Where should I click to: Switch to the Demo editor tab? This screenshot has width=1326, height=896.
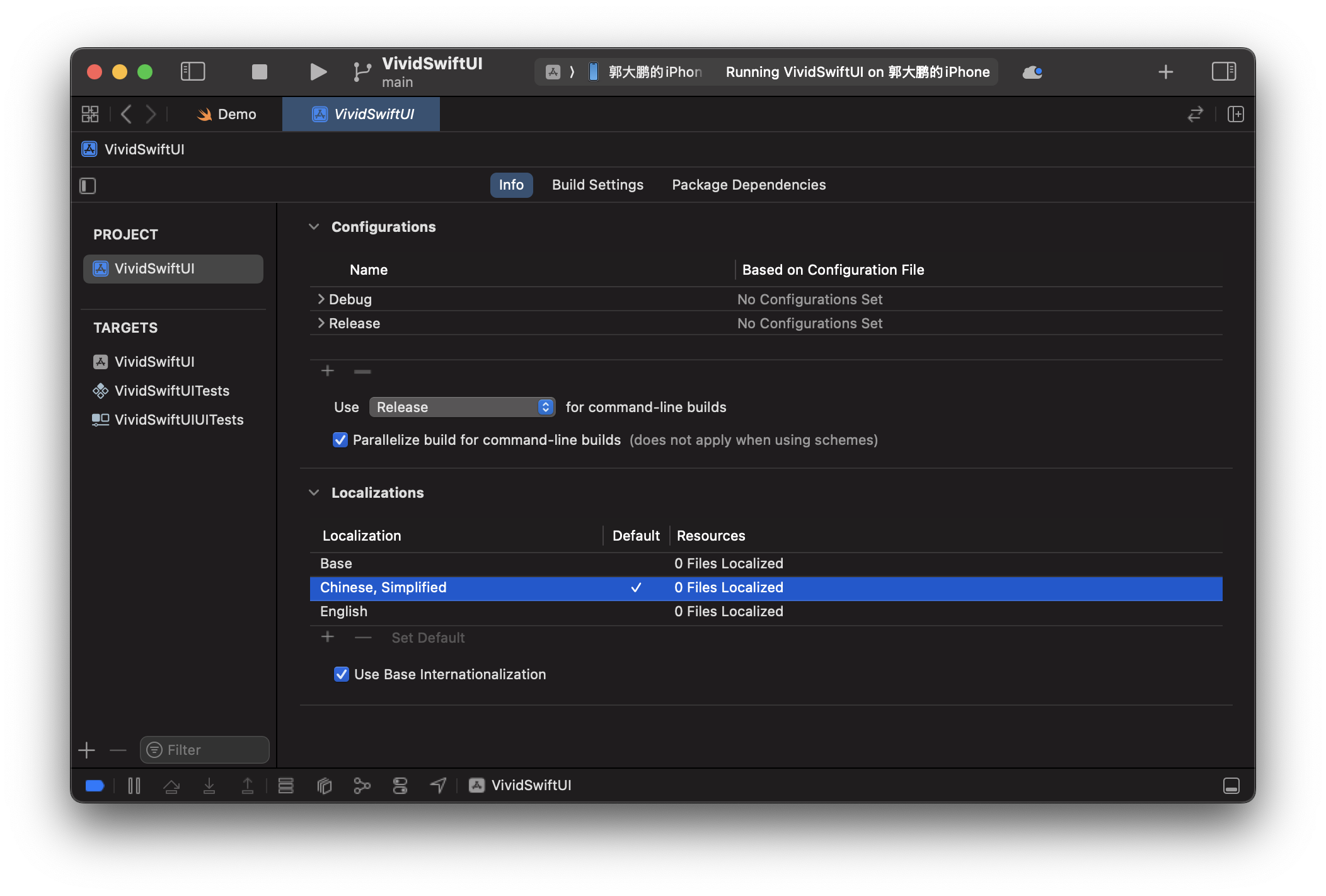coord(227,114)
